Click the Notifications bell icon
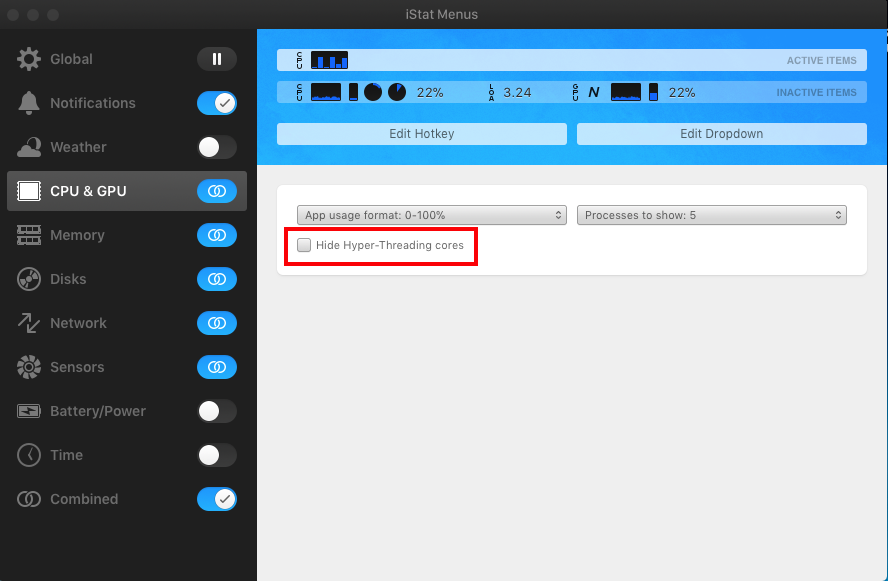 [29, 103]
